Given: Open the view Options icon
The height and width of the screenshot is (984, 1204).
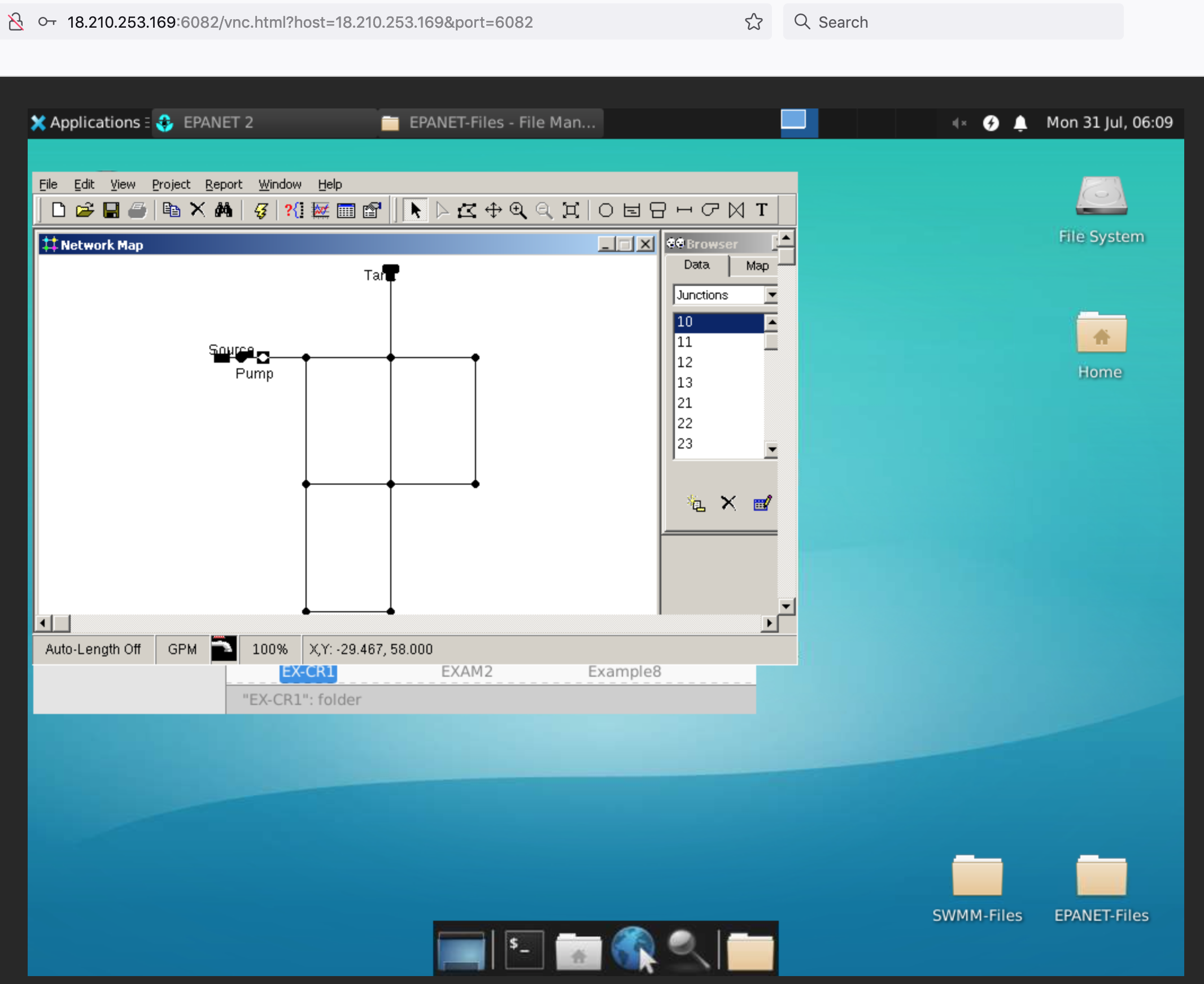Looking at the screenshot, I should pos(372,210).
